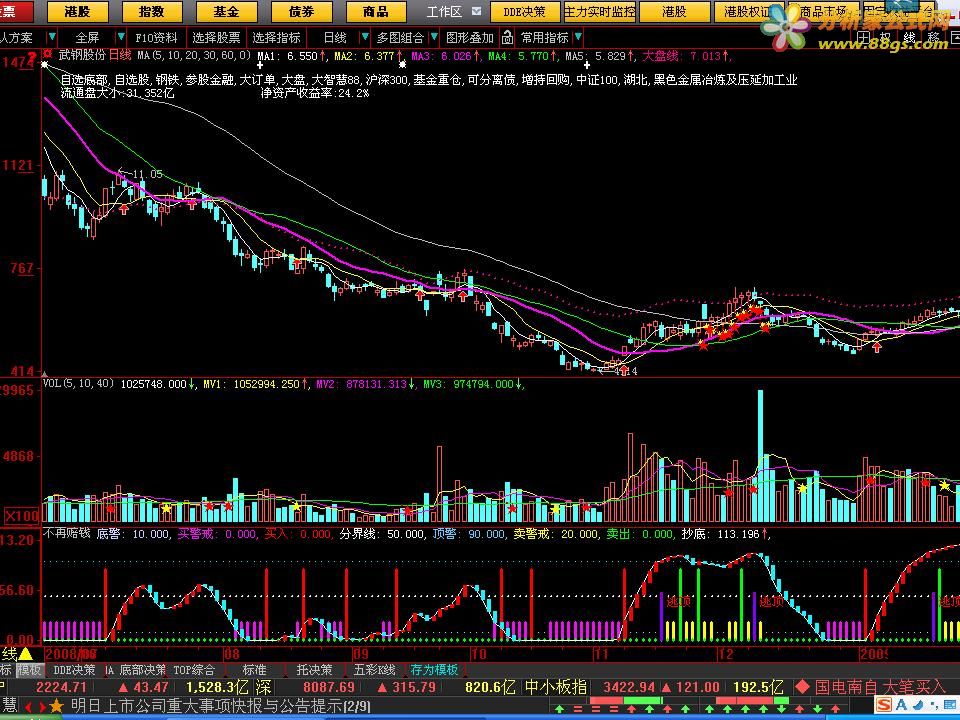Switch to the 底部决策 tab

[x=142, y=670]
